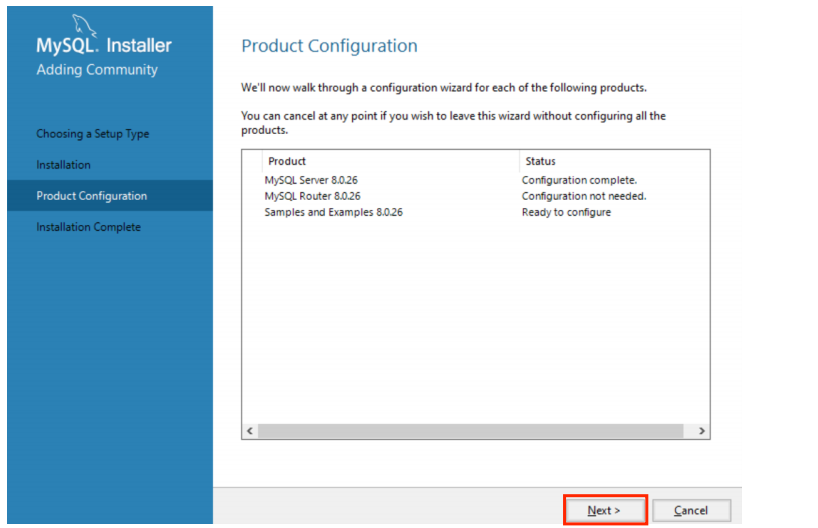The image size is (818, 528).
Task: Click the Product column header
Action: click(x=391, y=161)
